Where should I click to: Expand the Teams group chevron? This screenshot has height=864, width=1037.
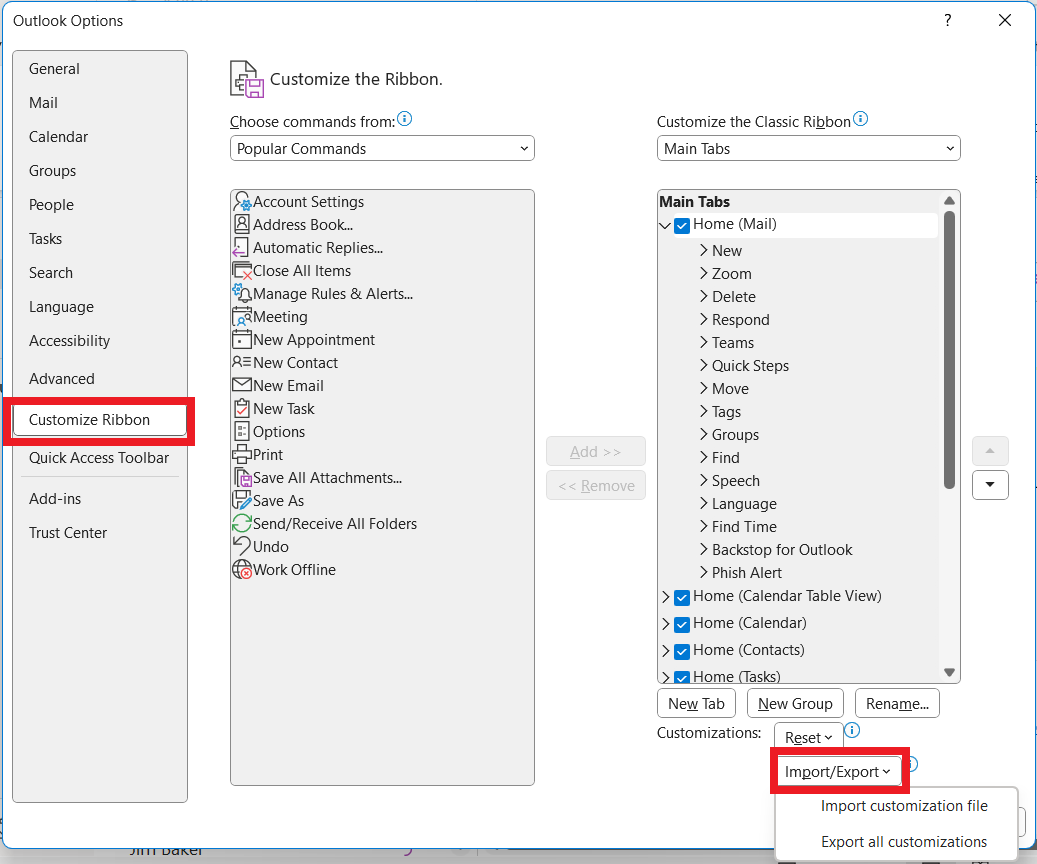point(704,342)
